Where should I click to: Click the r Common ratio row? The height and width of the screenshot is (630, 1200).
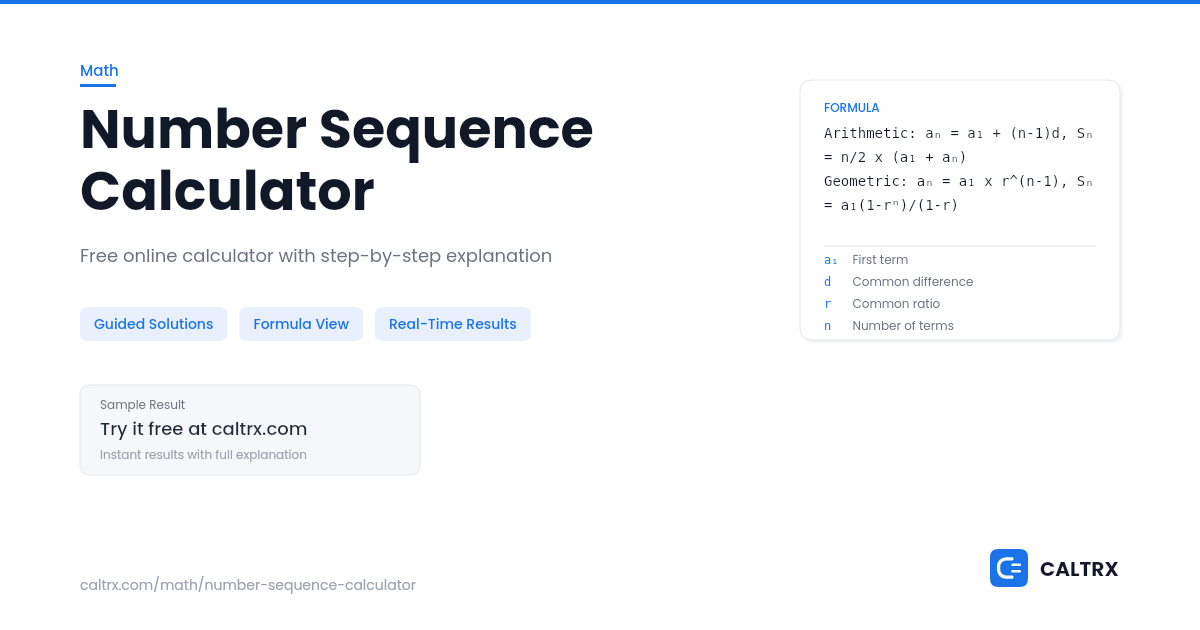pyautogui.click(x=882, y=304)
